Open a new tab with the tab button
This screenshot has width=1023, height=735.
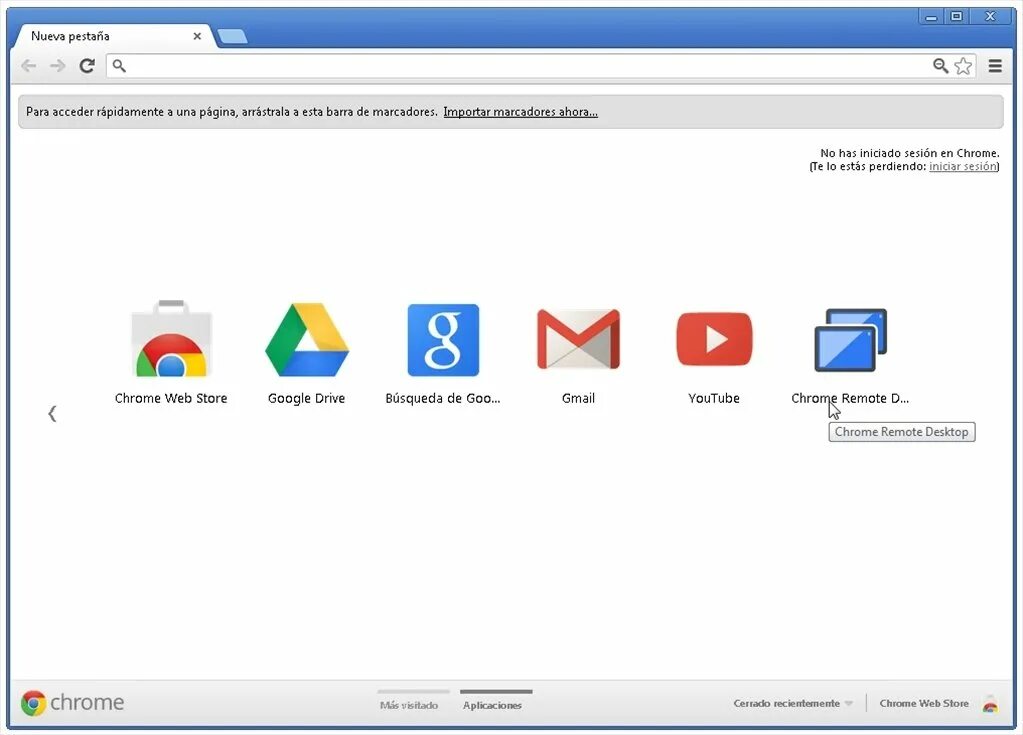[232, 37]
